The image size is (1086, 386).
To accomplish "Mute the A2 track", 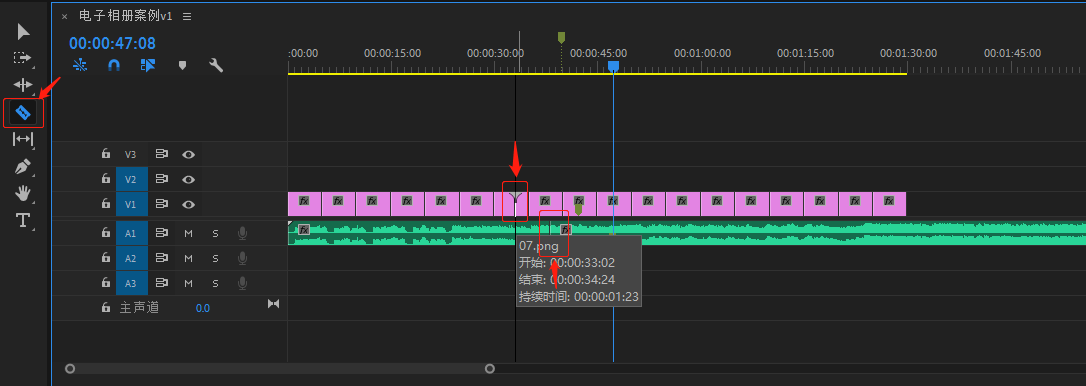I will click(188, 258).
